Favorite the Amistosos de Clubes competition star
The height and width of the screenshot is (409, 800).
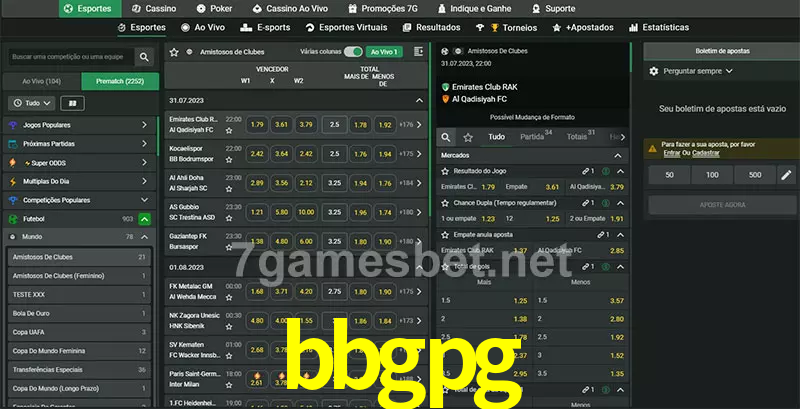[x=174, y=51]
